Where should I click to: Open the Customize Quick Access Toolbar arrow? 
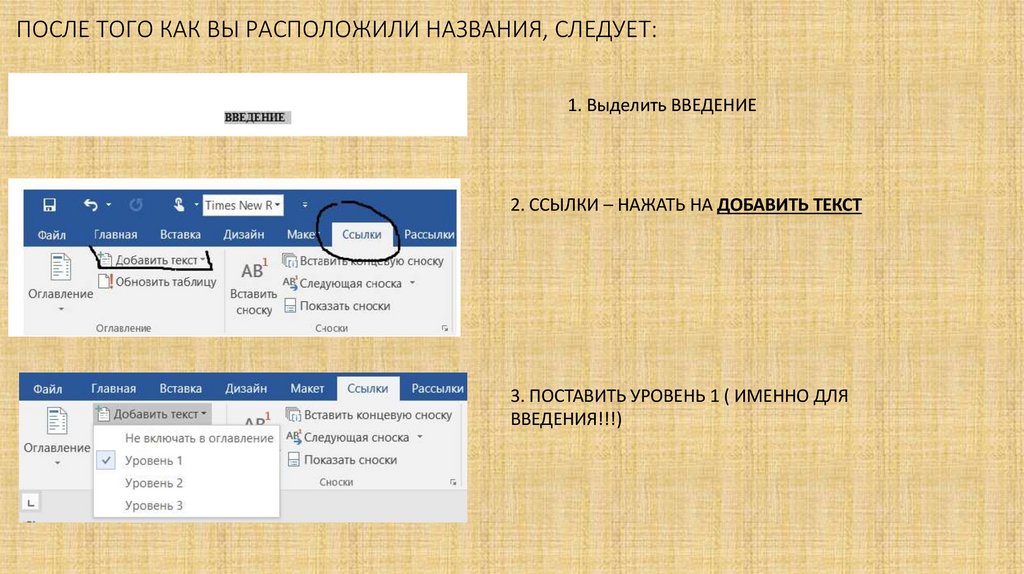[x=305, y=205]
